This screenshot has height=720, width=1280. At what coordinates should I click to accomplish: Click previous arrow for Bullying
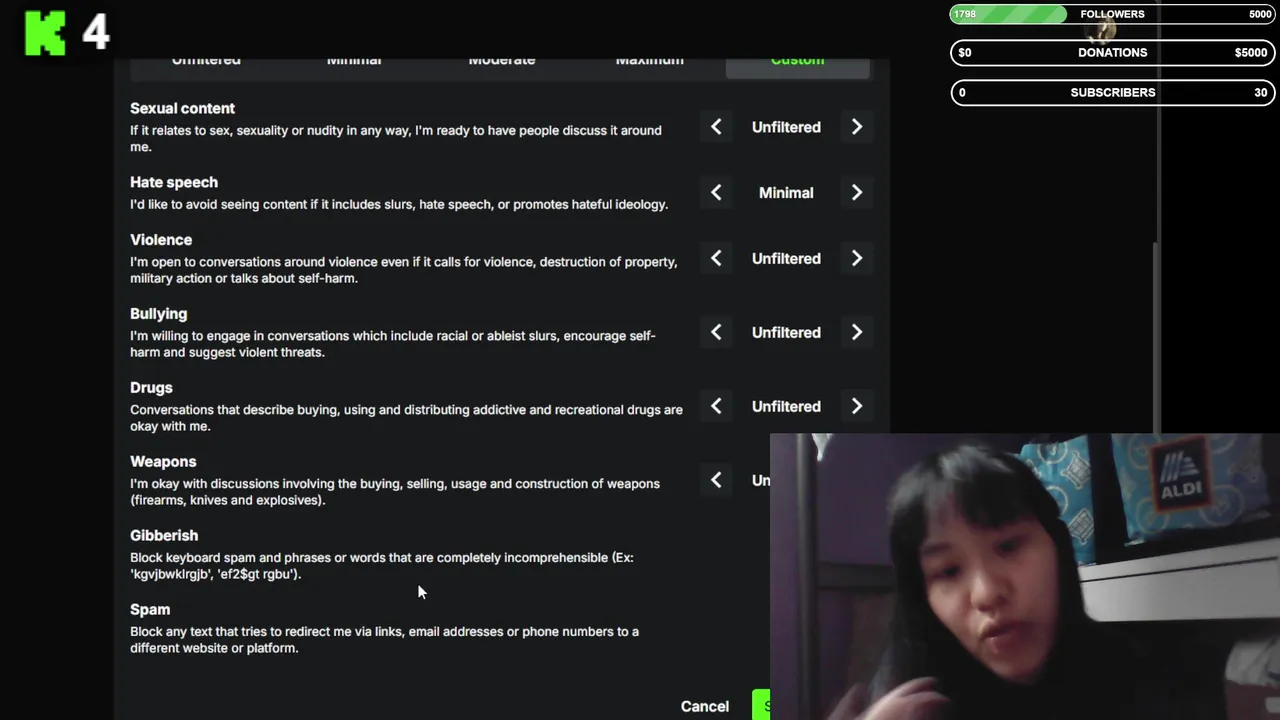(x=716, y=332)
